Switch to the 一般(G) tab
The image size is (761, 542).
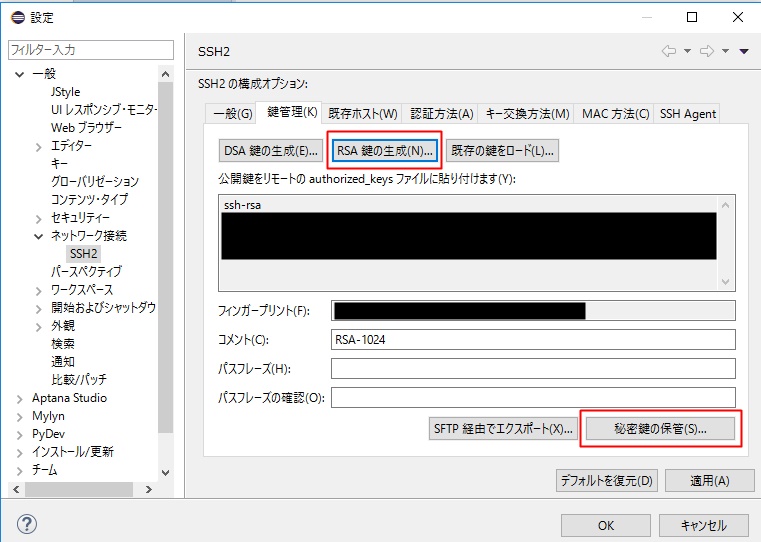(x=230, y=114)
